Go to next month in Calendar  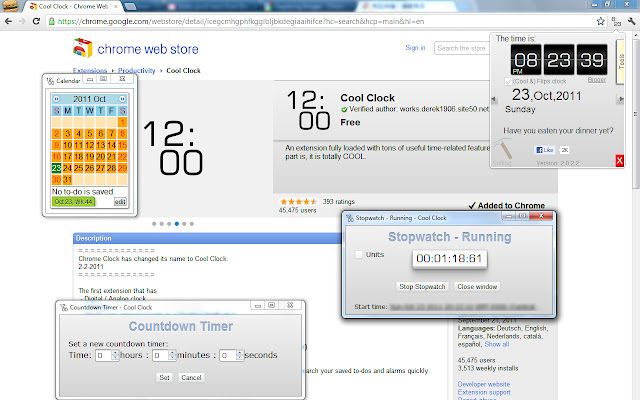pos(122,99)
